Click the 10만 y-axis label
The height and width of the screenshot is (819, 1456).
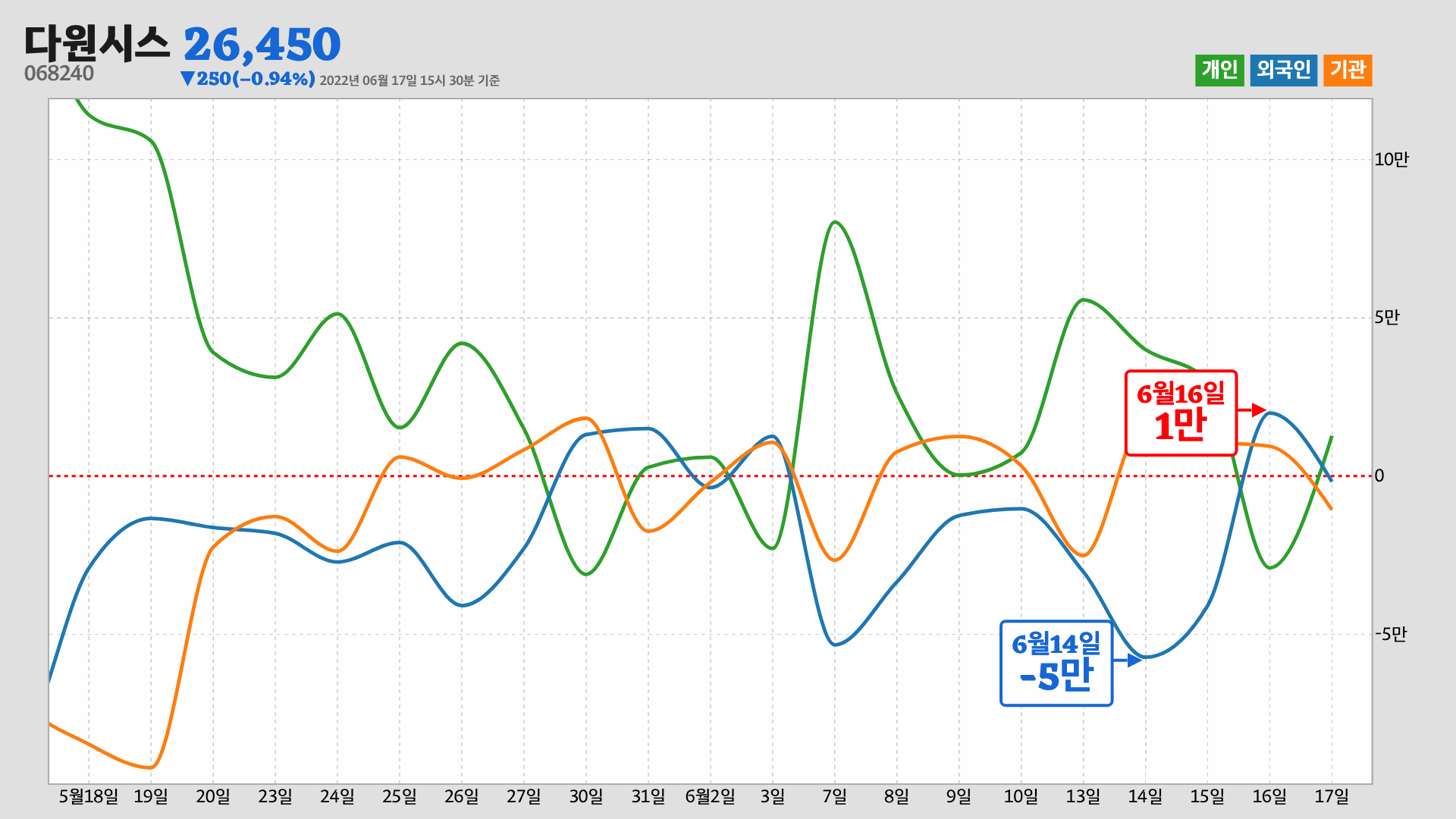pyautogui.click(x=1391, y=159)
